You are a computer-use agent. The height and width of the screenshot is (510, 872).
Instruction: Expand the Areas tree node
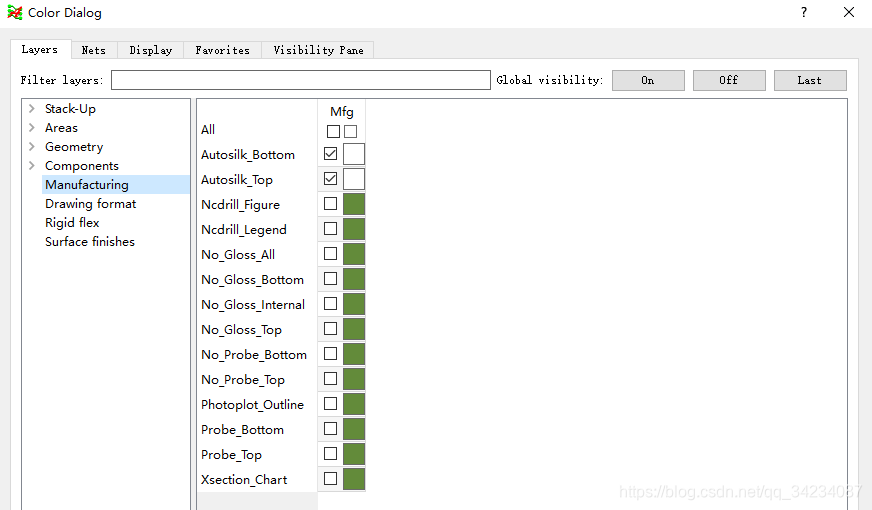coord(32,128)
